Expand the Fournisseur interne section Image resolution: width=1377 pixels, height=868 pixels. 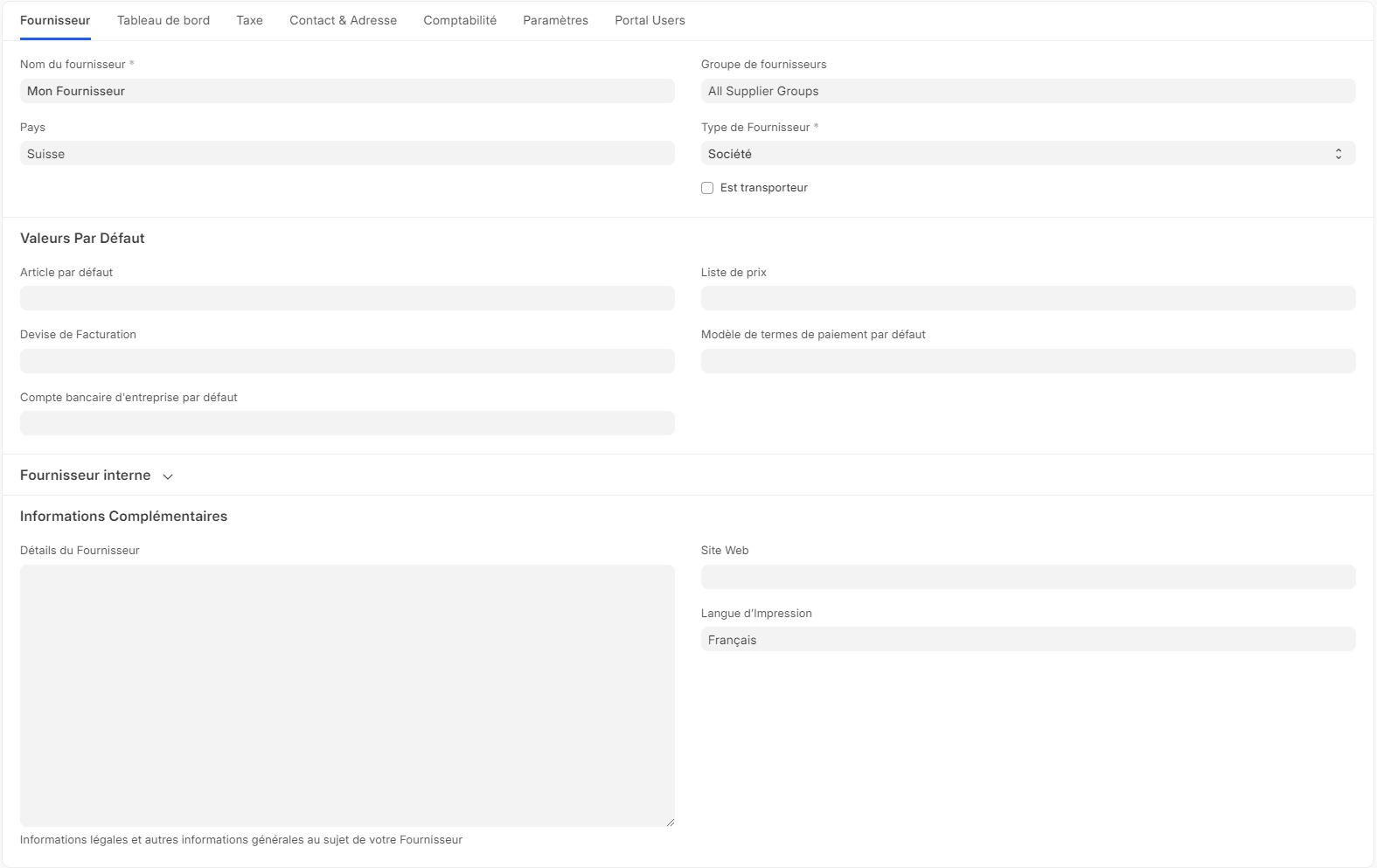[86, 476]
